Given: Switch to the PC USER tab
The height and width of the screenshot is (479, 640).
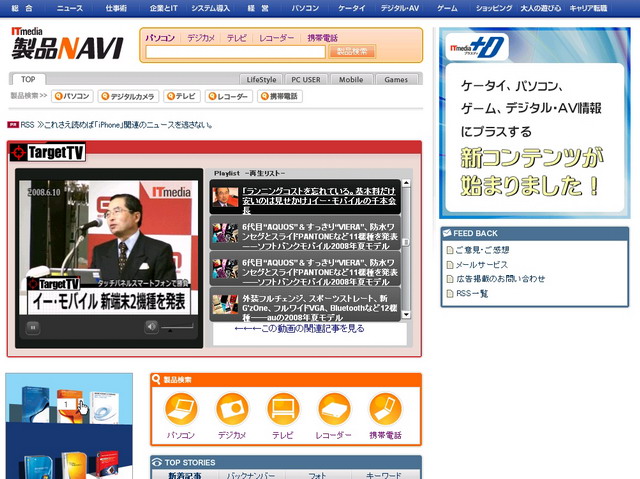Looking at the screenshot, I should point(306,79).
